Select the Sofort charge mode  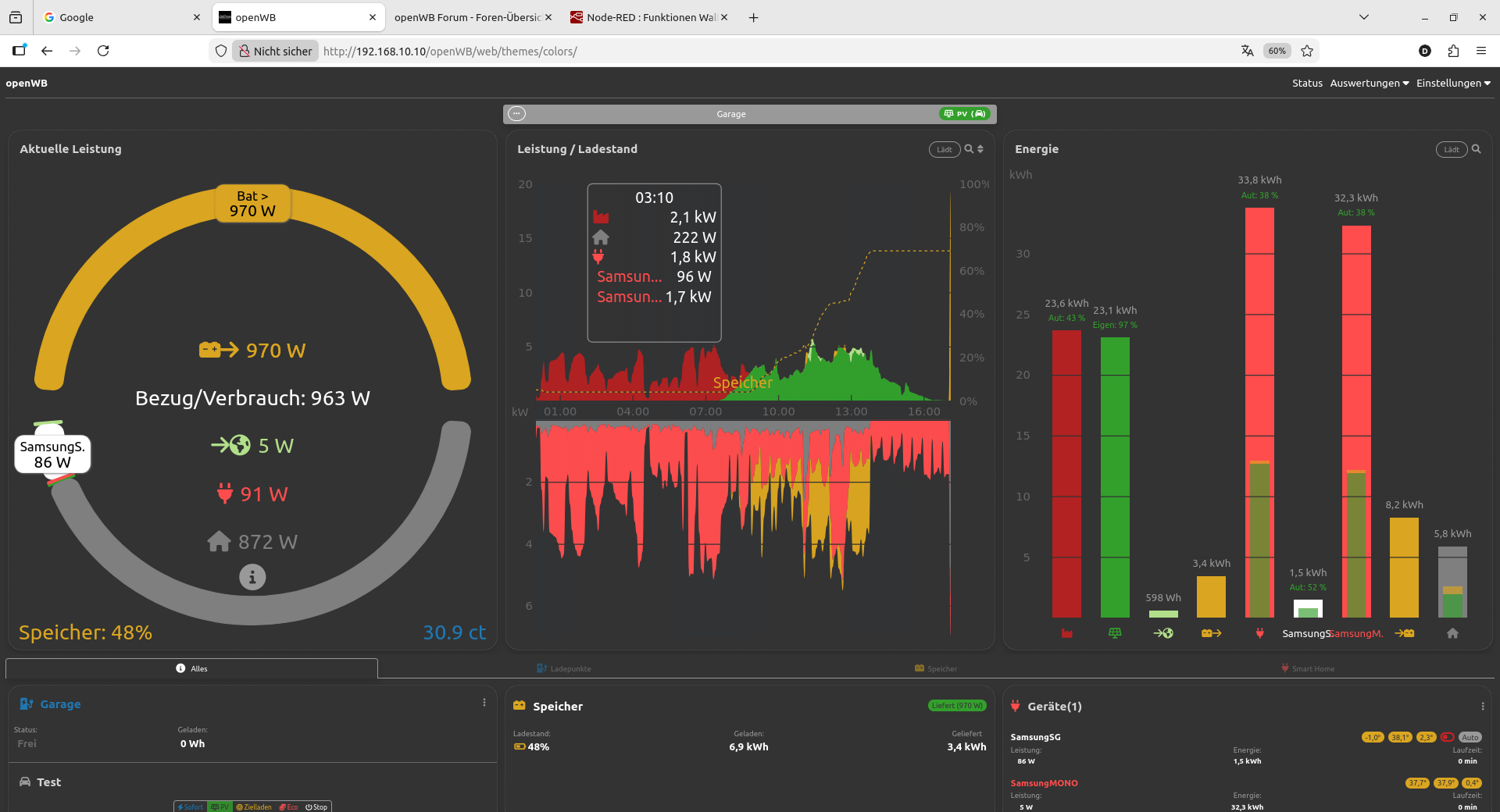(x=191, y=807)
